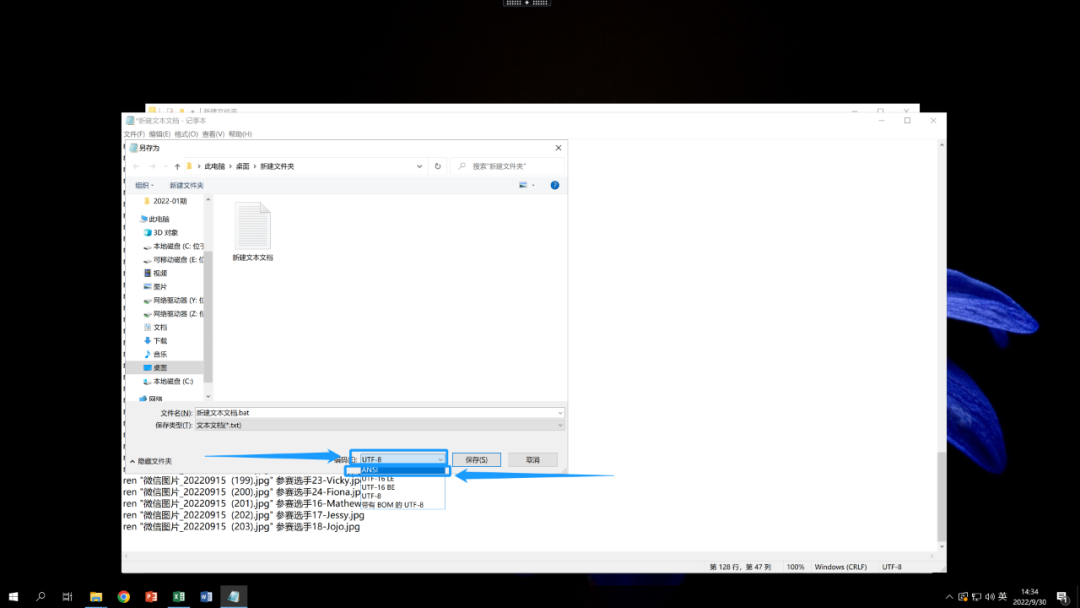Open Task View on taskbar
The width and height of the screenshot is (1080, 608).
pyautogui.click(x=68, y=596)
